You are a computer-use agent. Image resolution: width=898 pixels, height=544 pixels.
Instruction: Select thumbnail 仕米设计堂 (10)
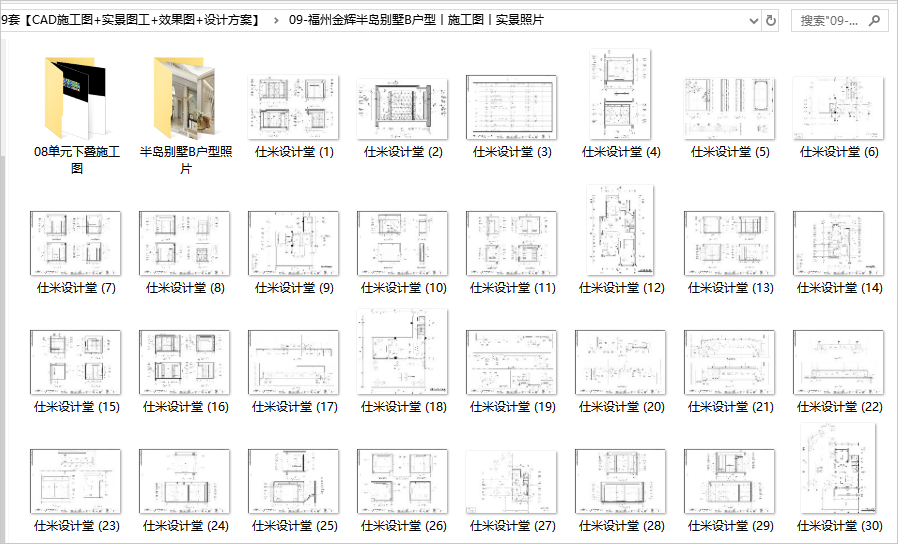[x=402, y=243]
